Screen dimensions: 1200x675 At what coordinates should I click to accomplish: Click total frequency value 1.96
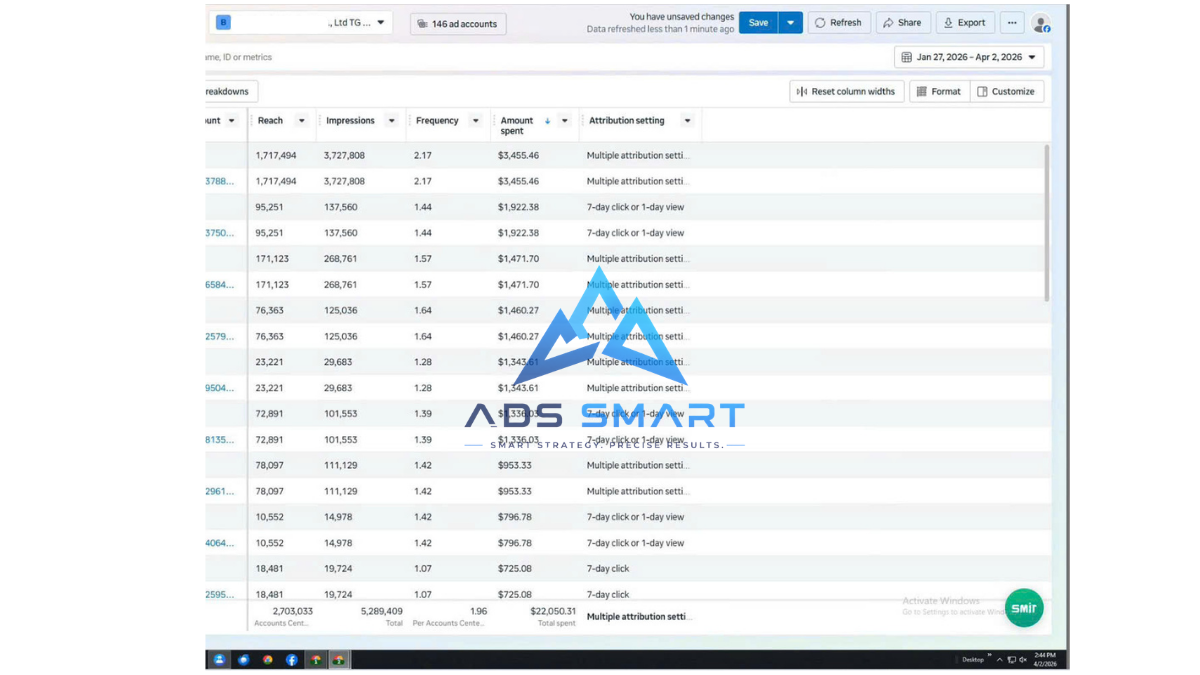[x=478, y=611]
